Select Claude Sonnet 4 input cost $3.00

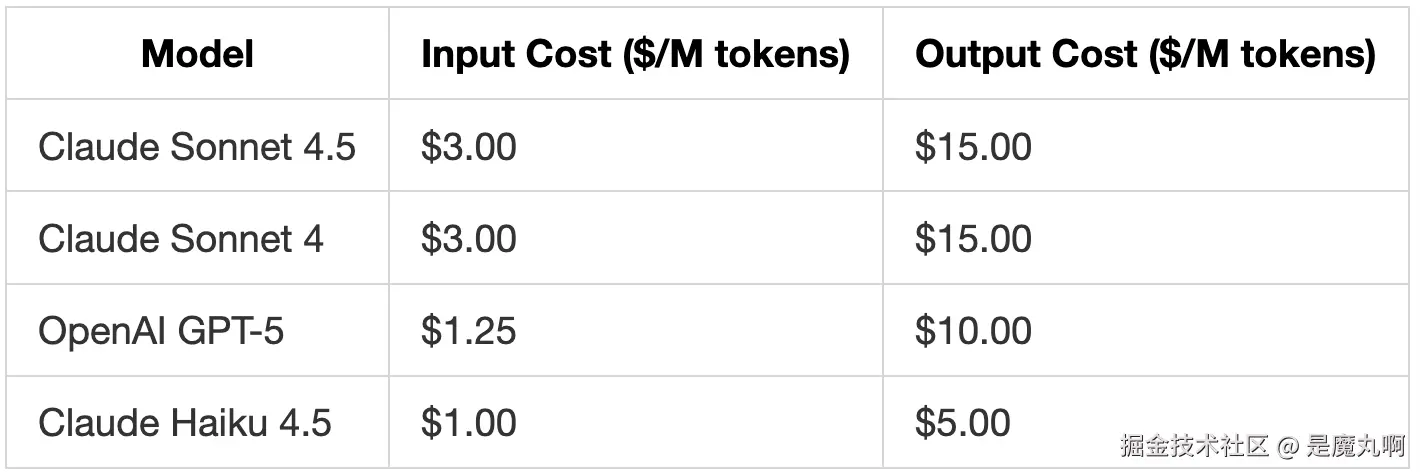(x=469, y=239)
